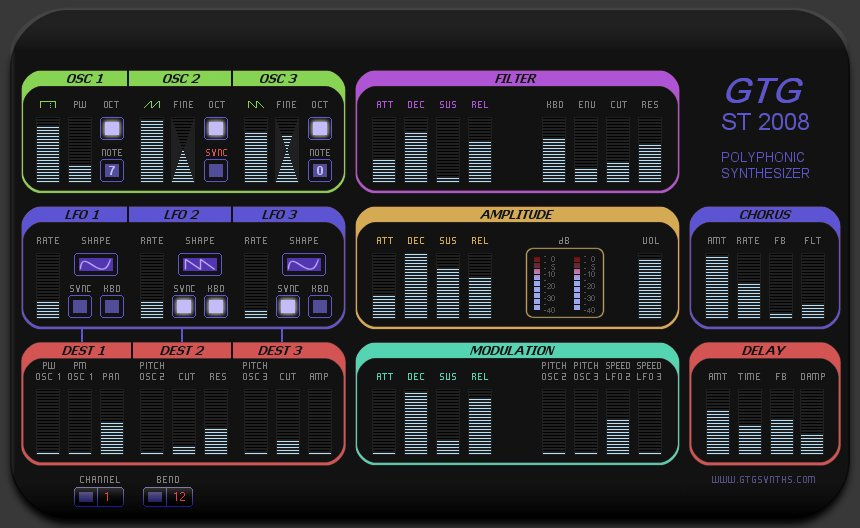Click the Filter CUT slider
Viewport: 860px width, 528px height.
tap(618, 150)
